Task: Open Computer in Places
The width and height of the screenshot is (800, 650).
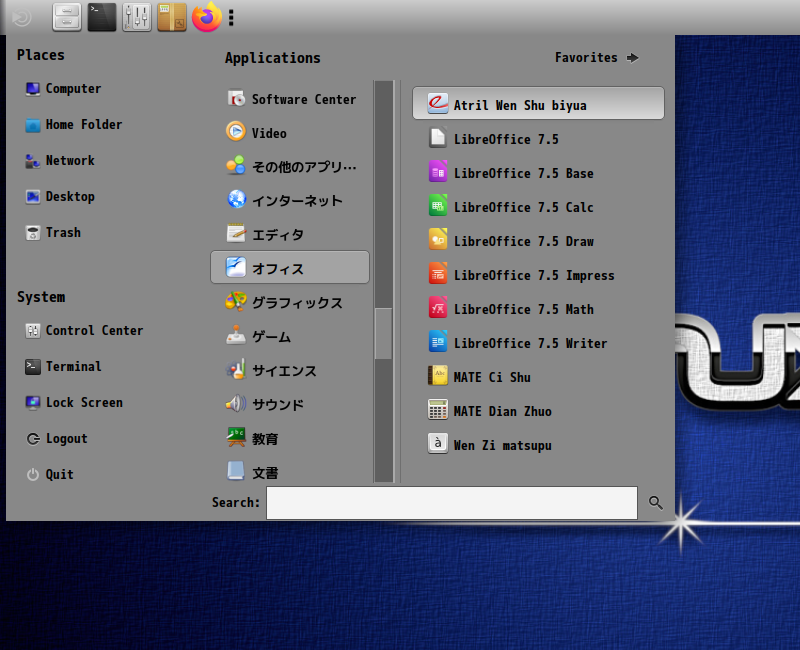Action: 63,89
